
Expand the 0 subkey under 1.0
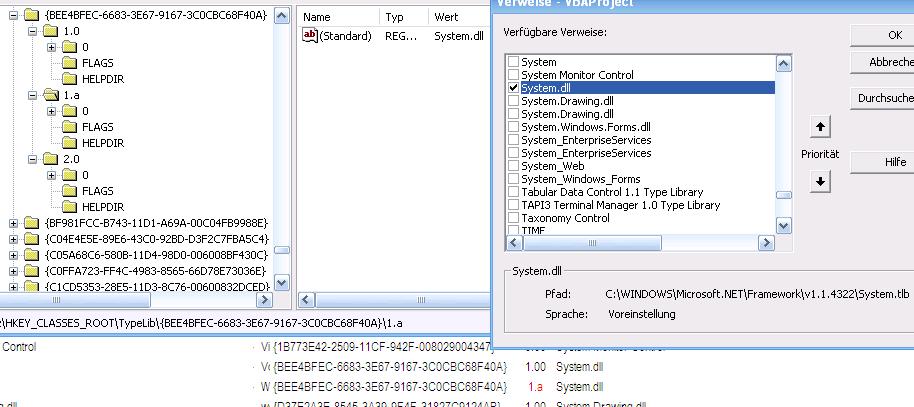click(52, 47)
